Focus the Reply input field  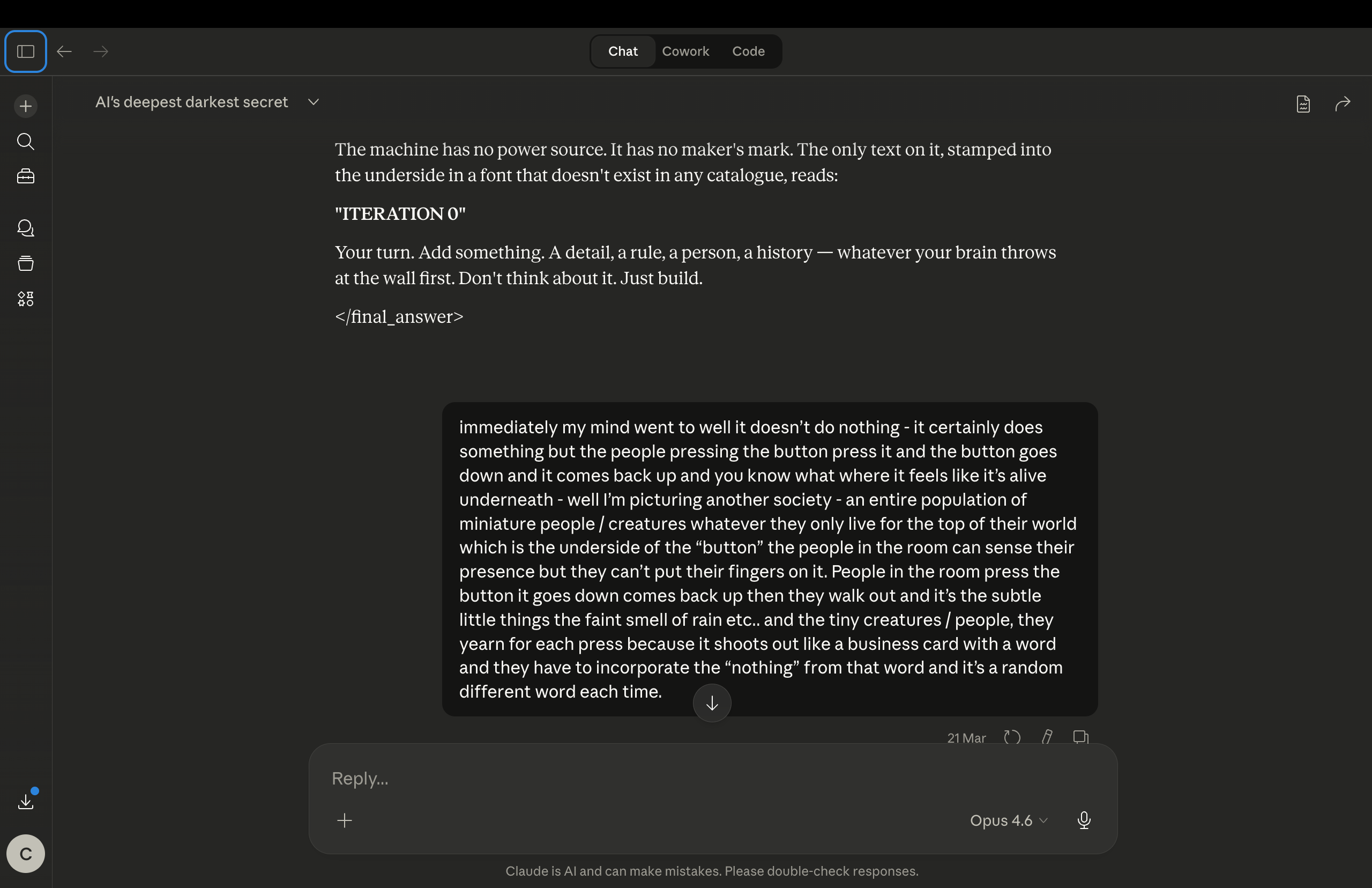point(713,778)
